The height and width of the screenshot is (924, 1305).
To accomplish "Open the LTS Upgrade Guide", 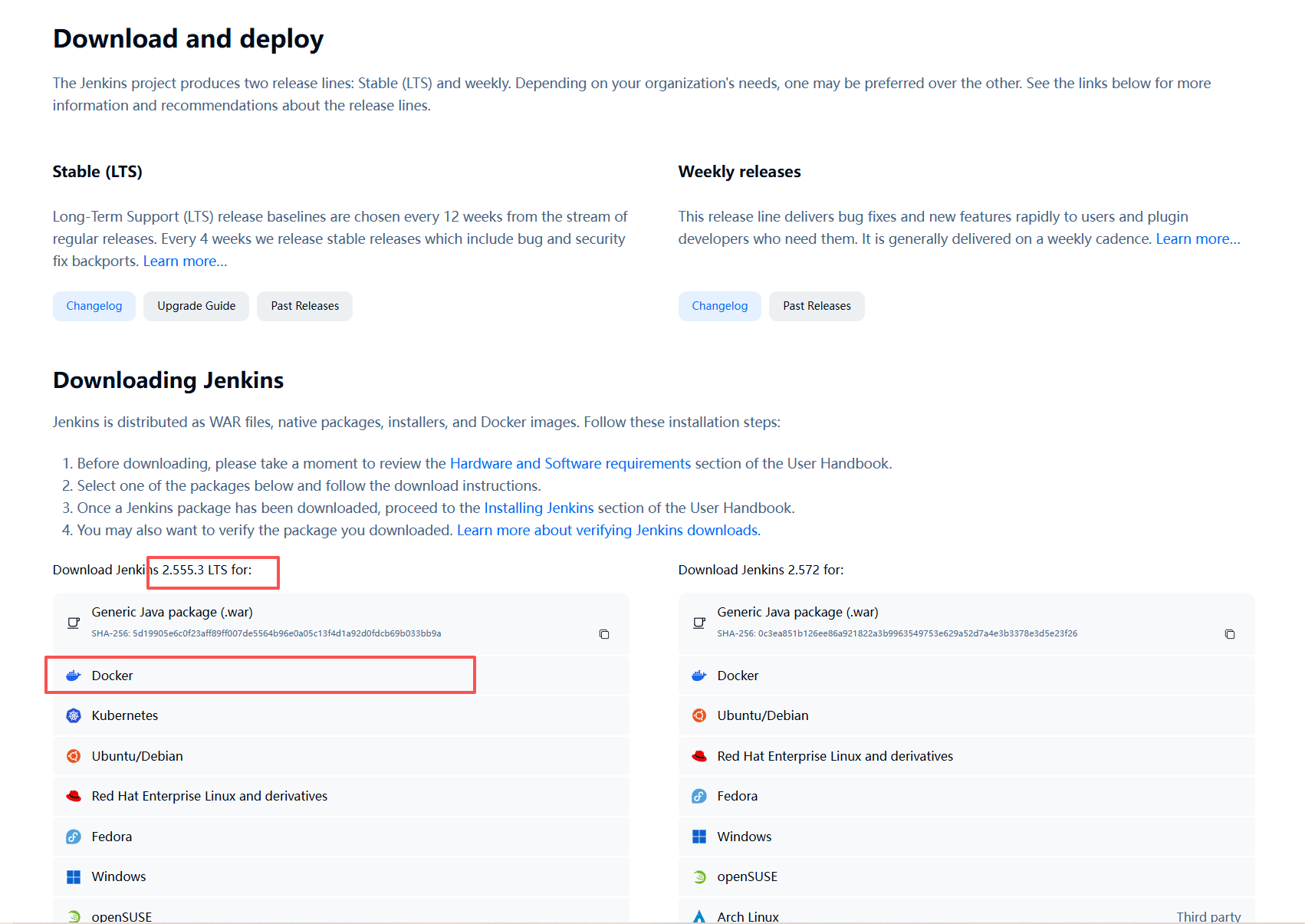I will click(x=196, y=306).
